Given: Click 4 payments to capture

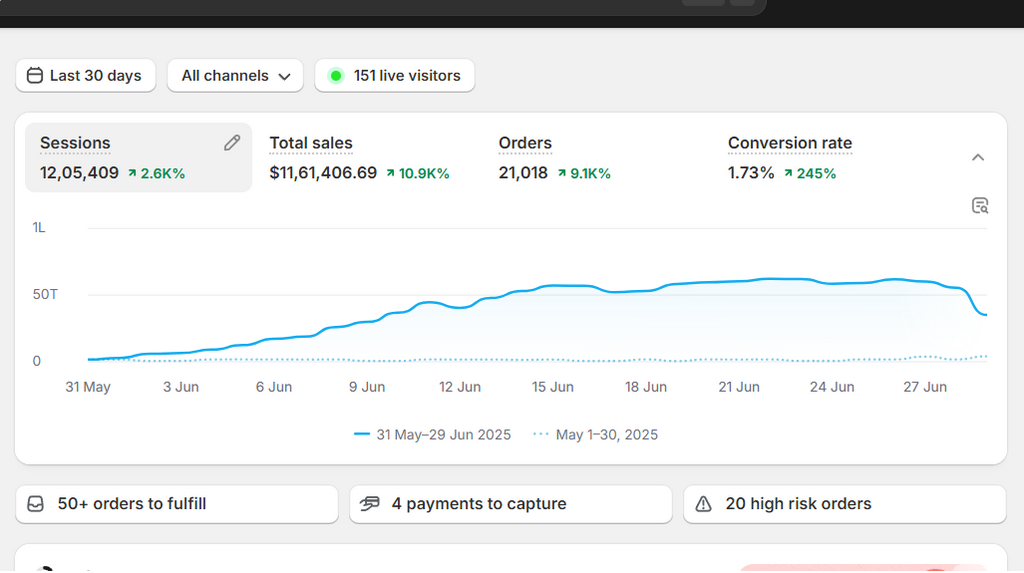Looking at the screenshot, I should 511,504.
